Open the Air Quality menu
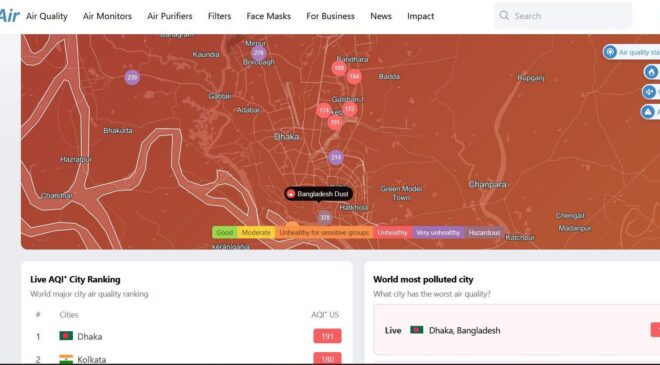Viewport: 660px width, 365px height. pos(47,16)
